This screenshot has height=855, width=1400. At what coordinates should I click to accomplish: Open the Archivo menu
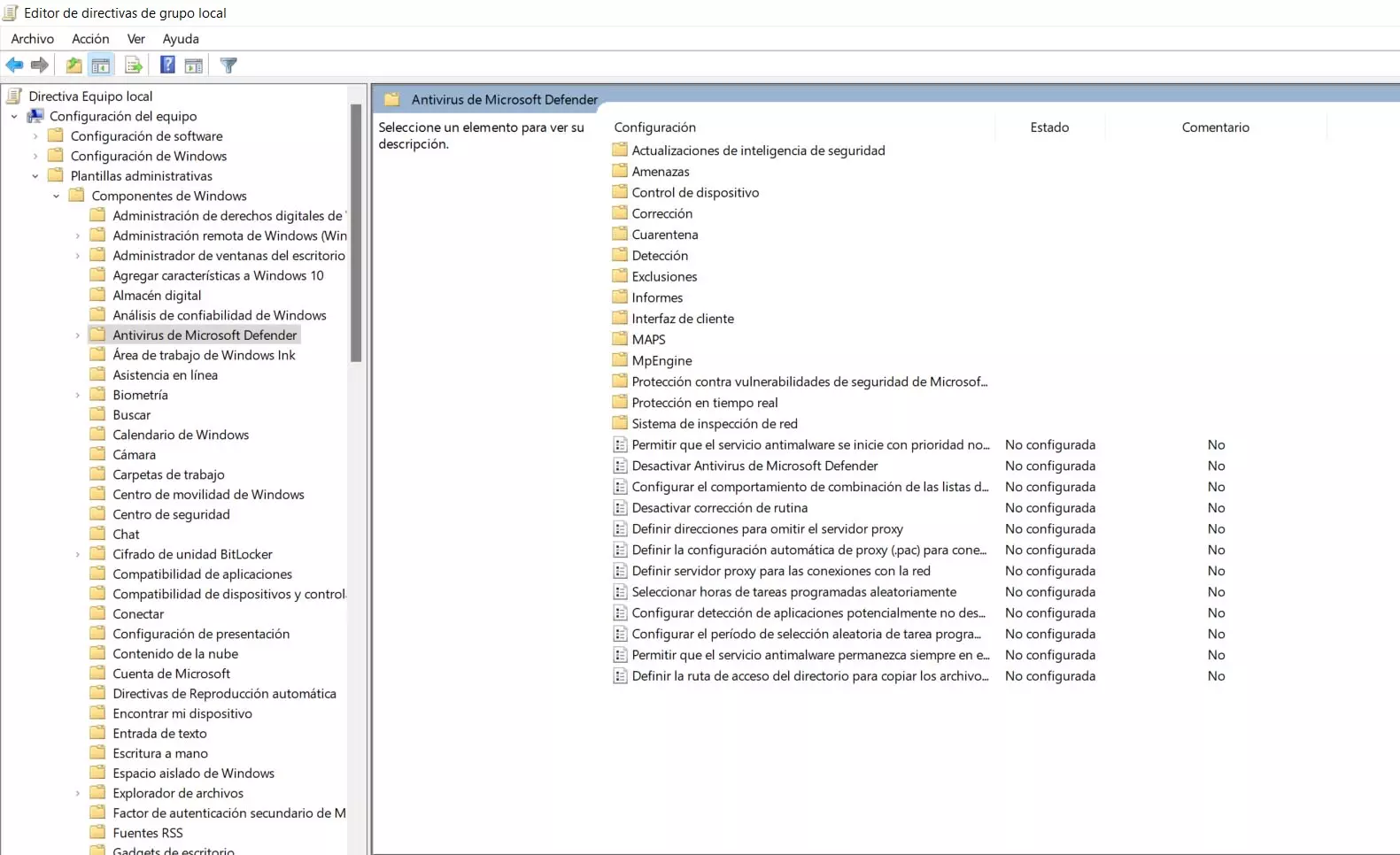click(x=33, y=39)
